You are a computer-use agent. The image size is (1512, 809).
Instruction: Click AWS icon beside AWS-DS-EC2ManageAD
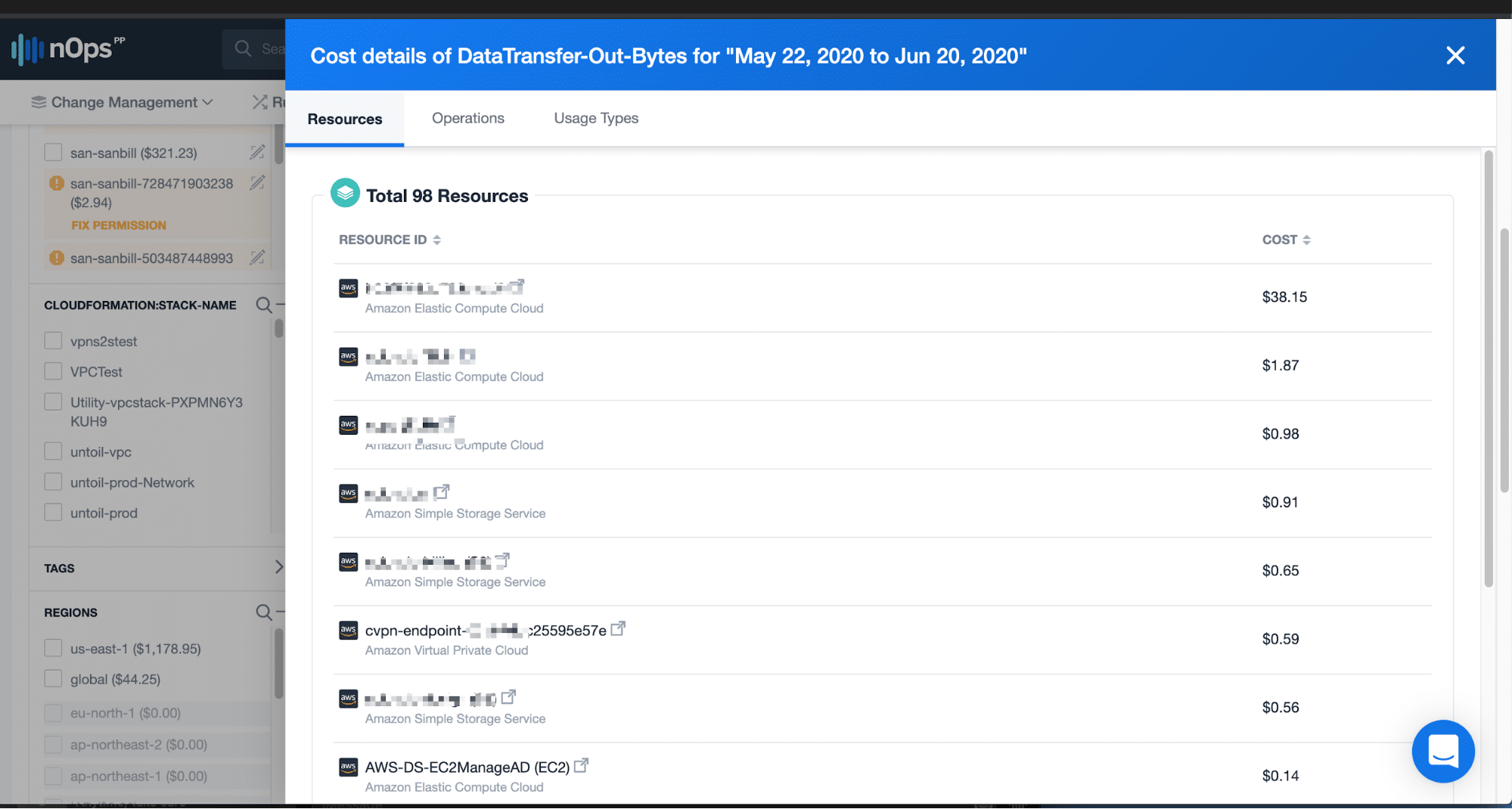pos(348,767)
